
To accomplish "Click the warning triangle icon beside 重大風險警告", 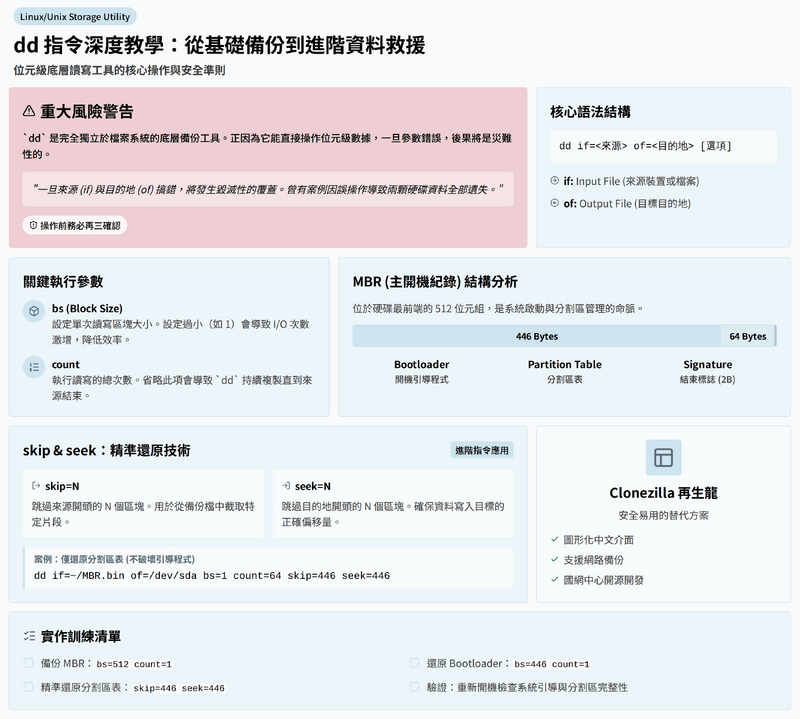I will point(29,112).
